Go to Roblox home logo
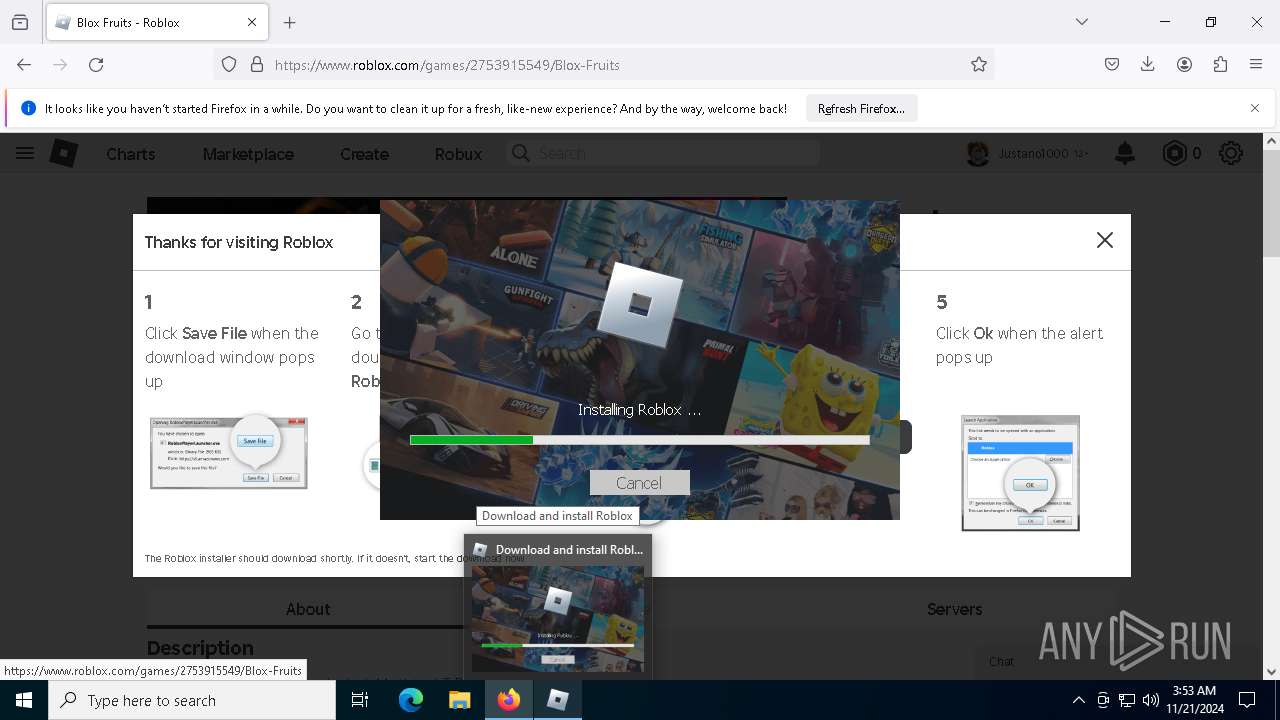 tap(64, 153)
